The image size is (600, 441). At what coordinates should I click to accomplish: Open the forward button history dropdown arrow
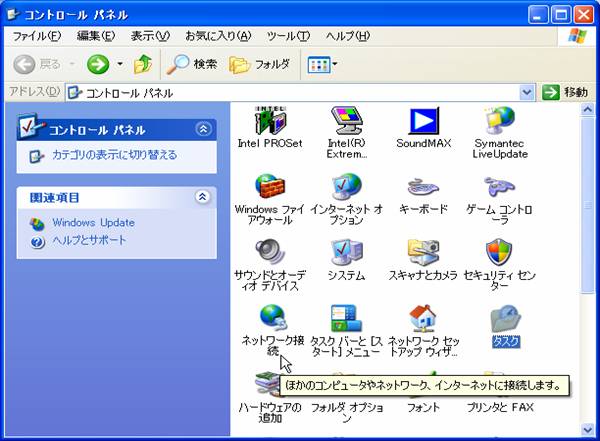pyautogui.click(x=120, y=64)
